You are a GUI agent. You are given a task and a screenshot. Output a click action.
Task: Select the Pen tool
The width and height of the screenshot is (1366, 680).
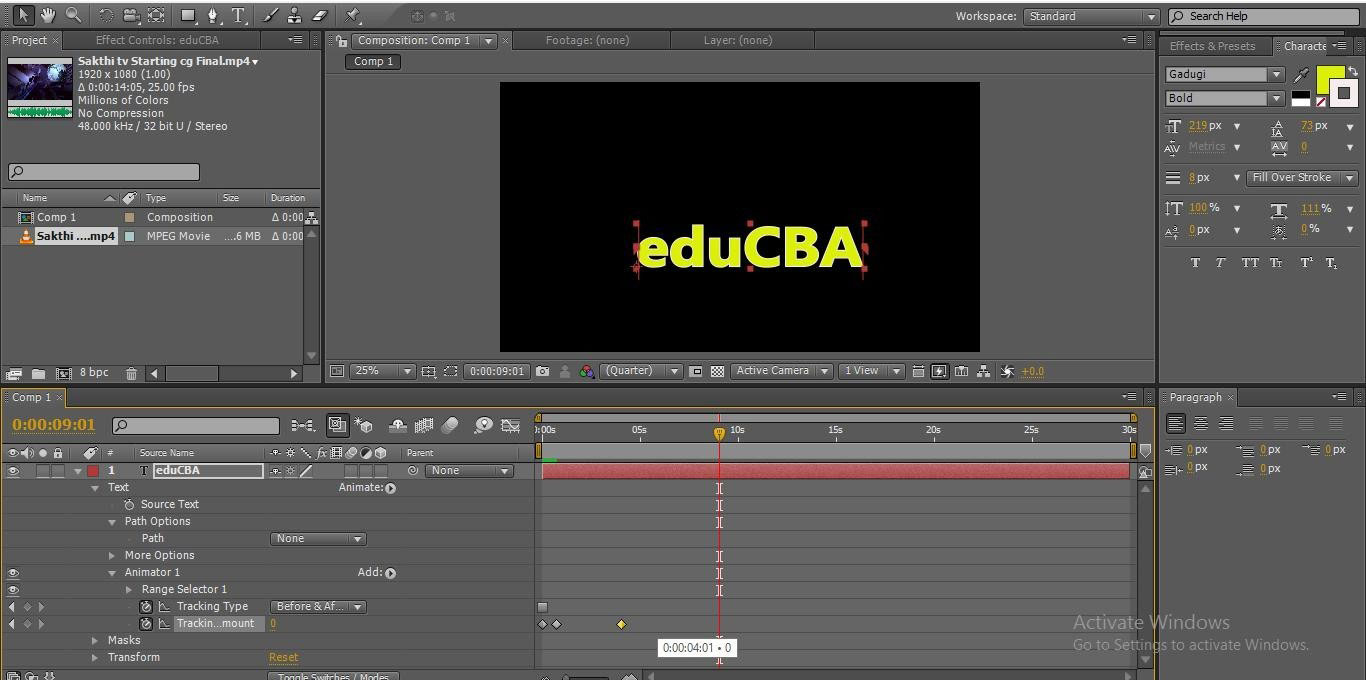click(213, 15)
